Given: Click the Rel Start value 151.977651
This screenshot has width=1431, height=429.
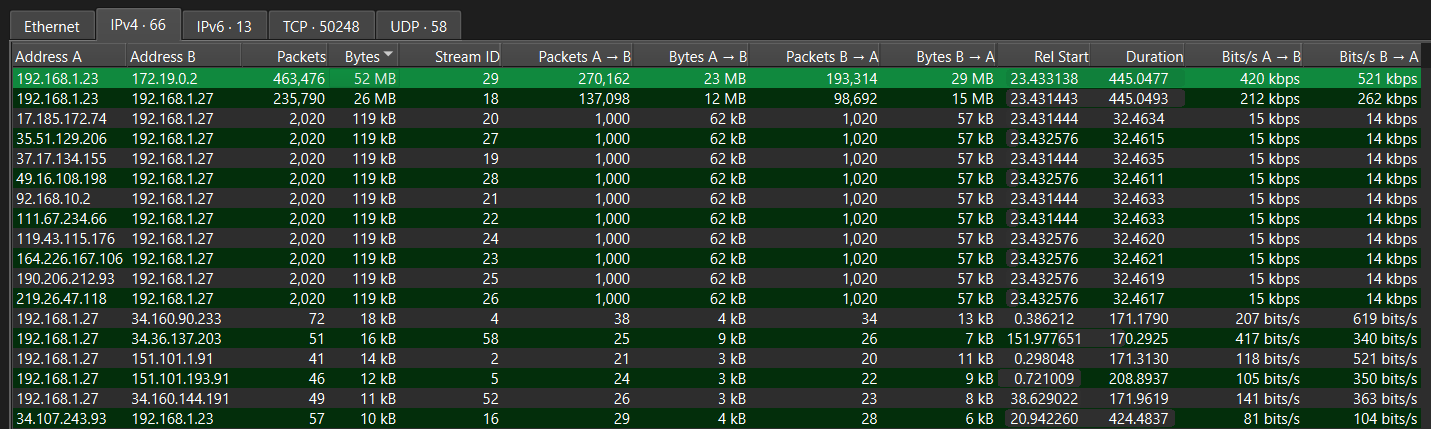Looking at the screenshot, I should (x=1044, y=338).
